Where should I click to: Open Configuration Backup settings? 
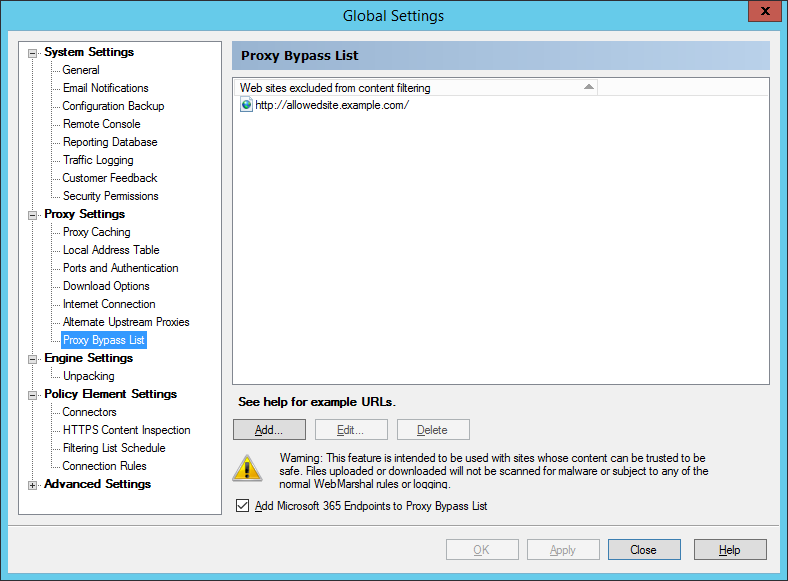(113, 106)
